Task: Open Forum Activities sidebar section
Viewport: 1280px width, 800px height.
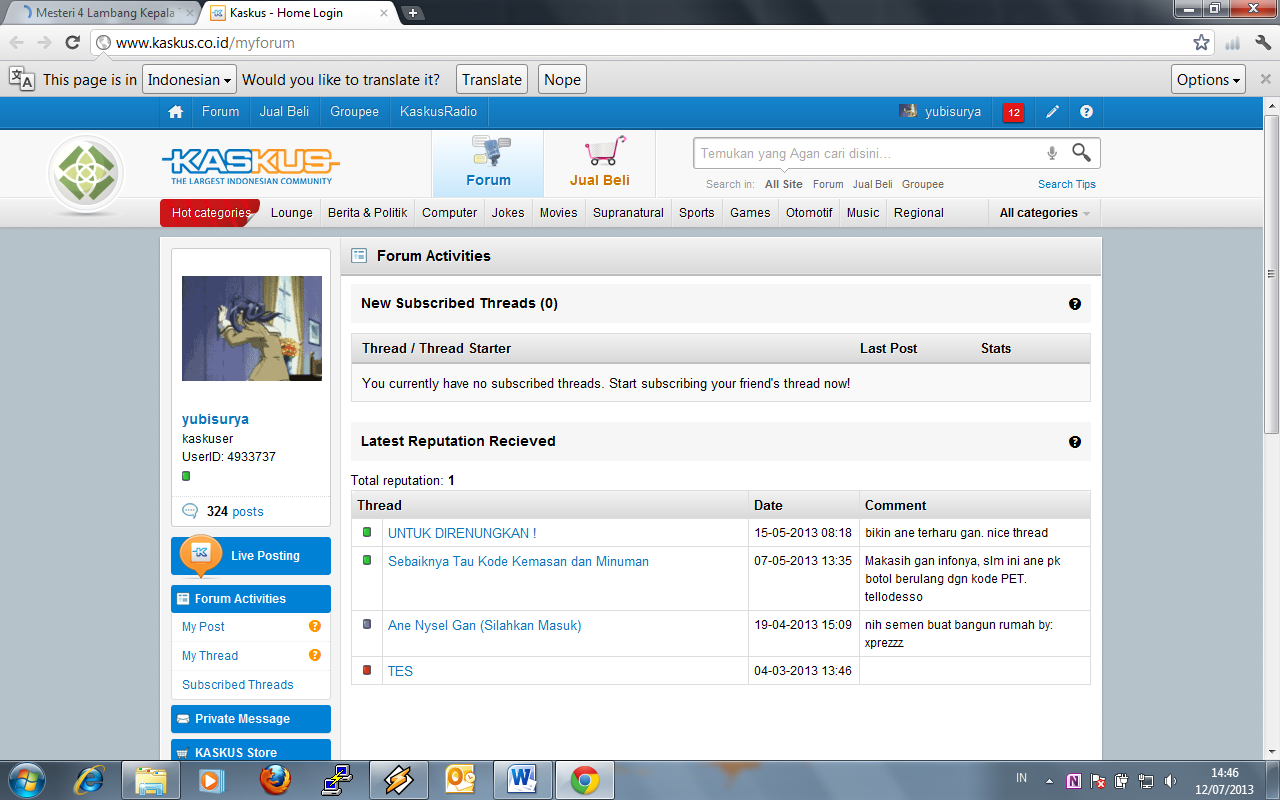Action: (251, 599)
